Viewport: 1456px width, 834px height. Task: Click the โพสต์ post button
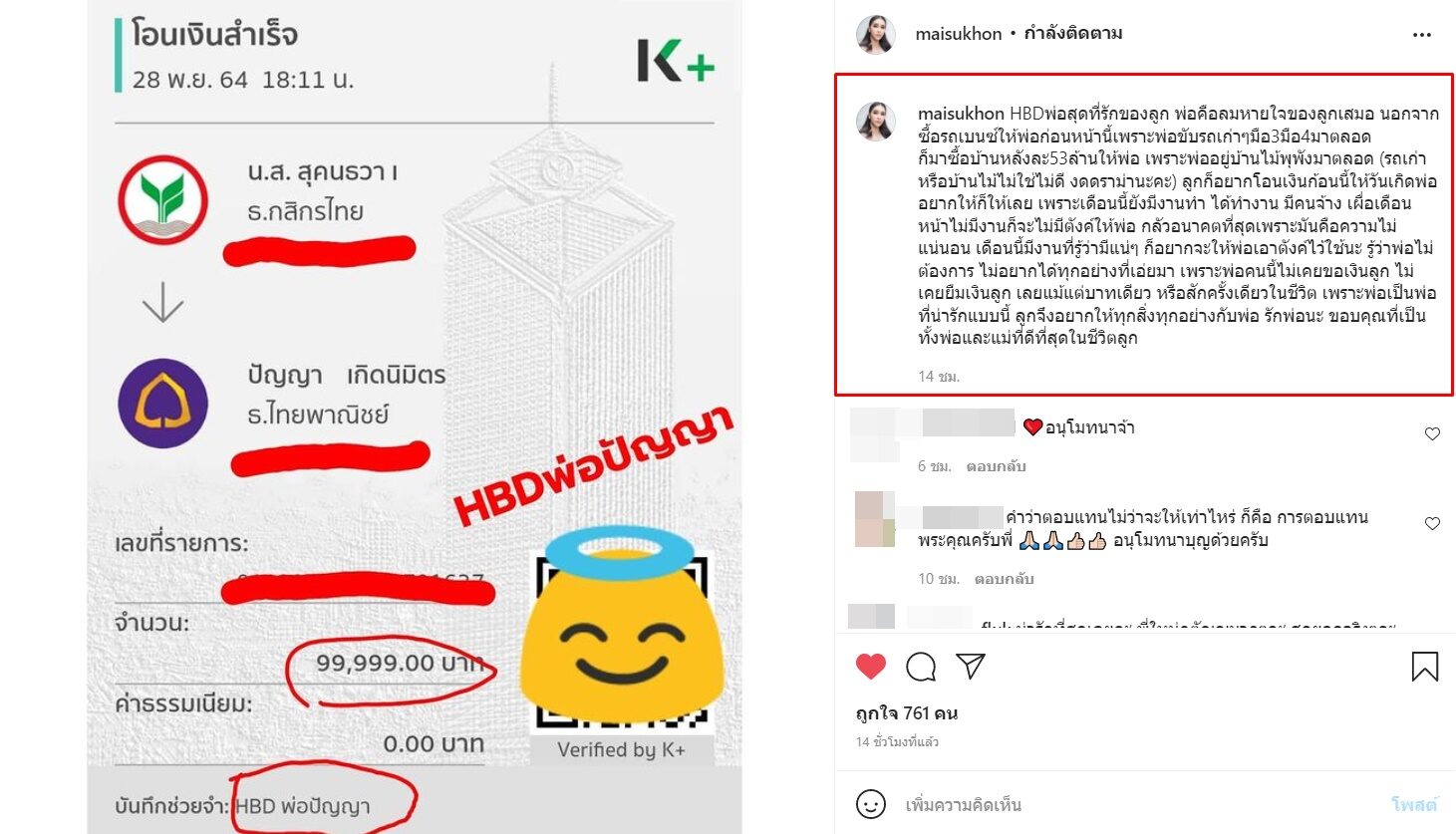coord(1414,804)
